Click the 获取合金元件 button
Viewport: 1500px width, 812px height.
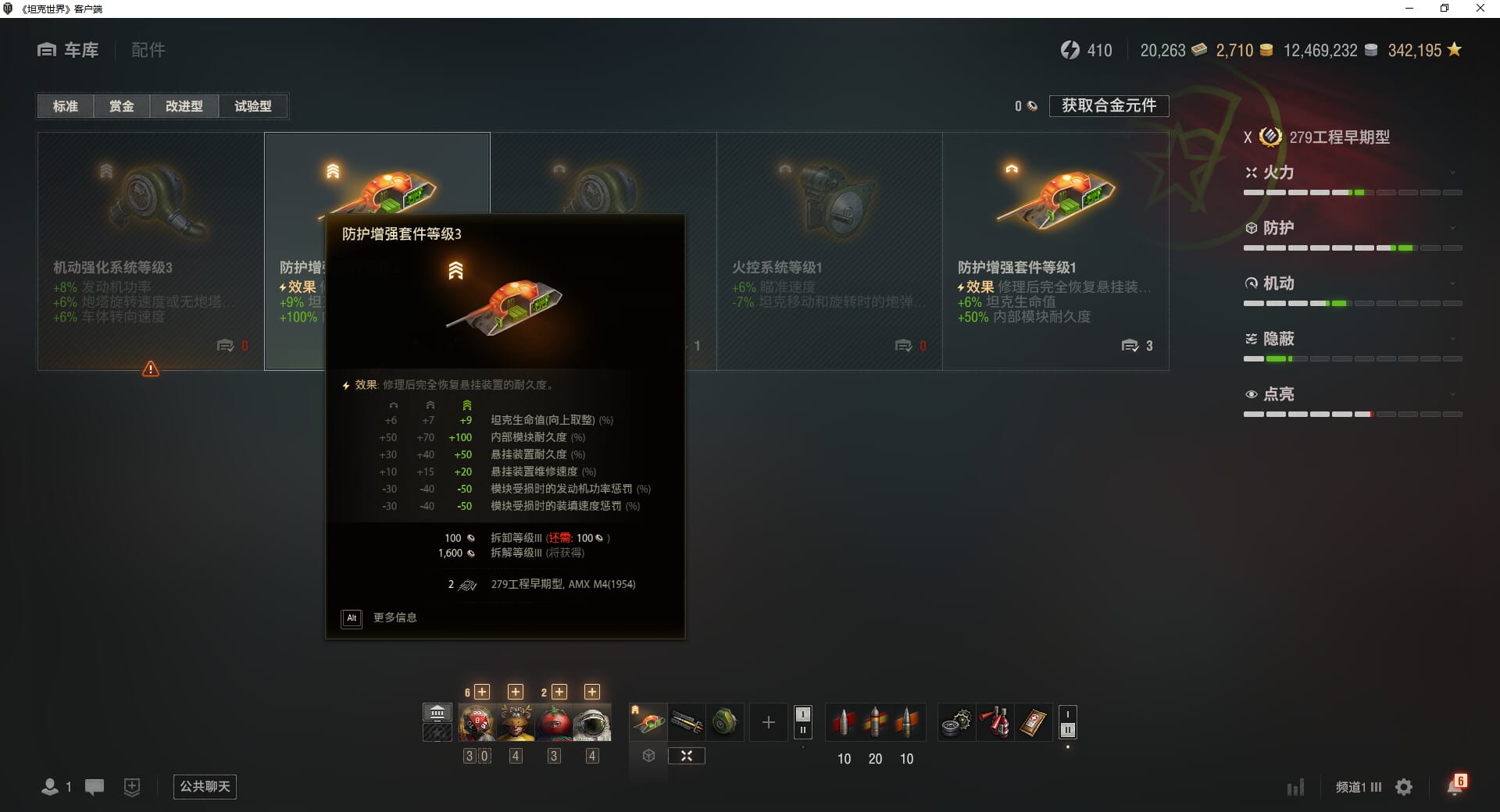[x=1109, y=105]
